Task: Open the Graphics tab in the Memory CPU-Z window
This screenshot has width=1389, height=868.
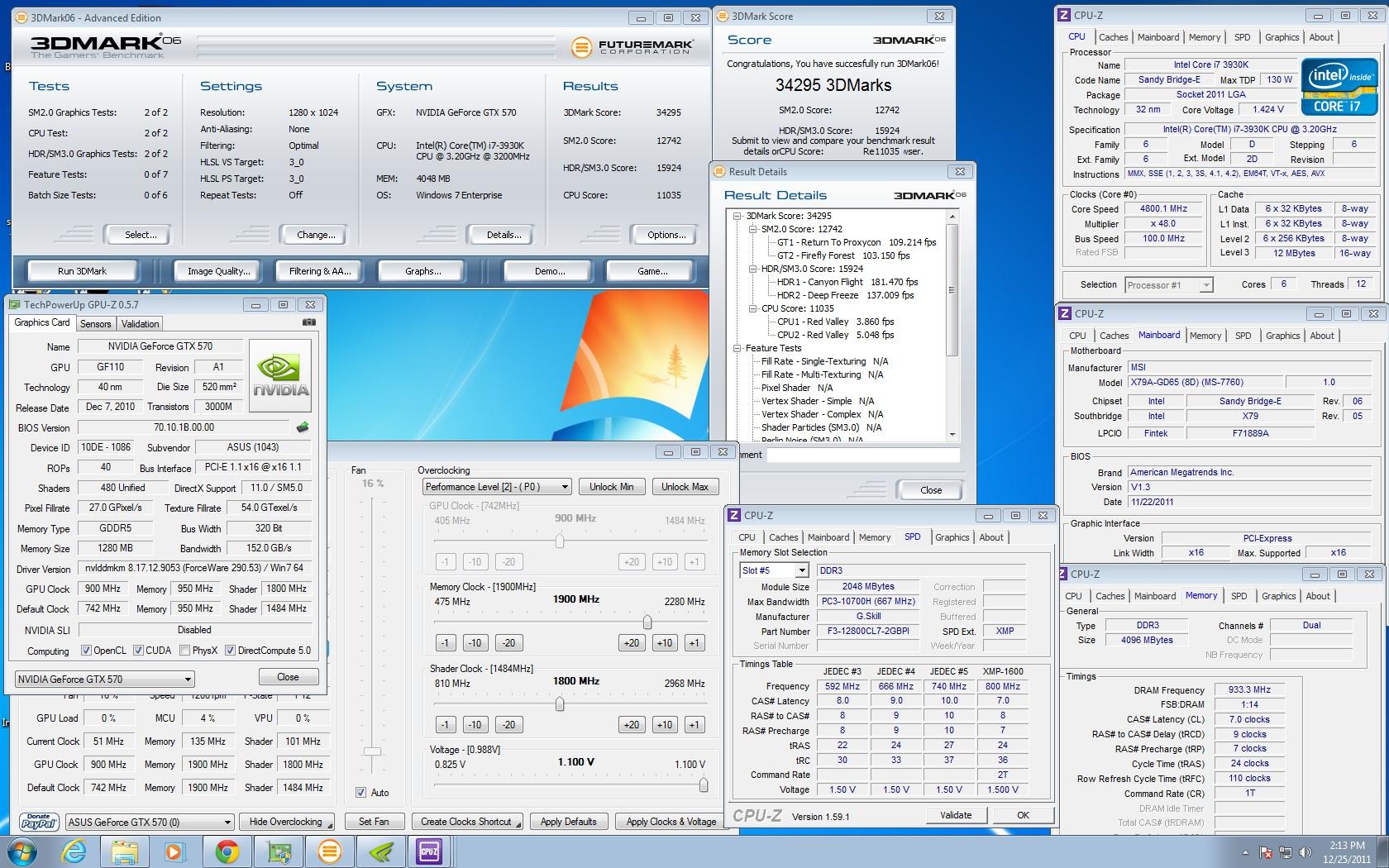Action: [1279, 596]
